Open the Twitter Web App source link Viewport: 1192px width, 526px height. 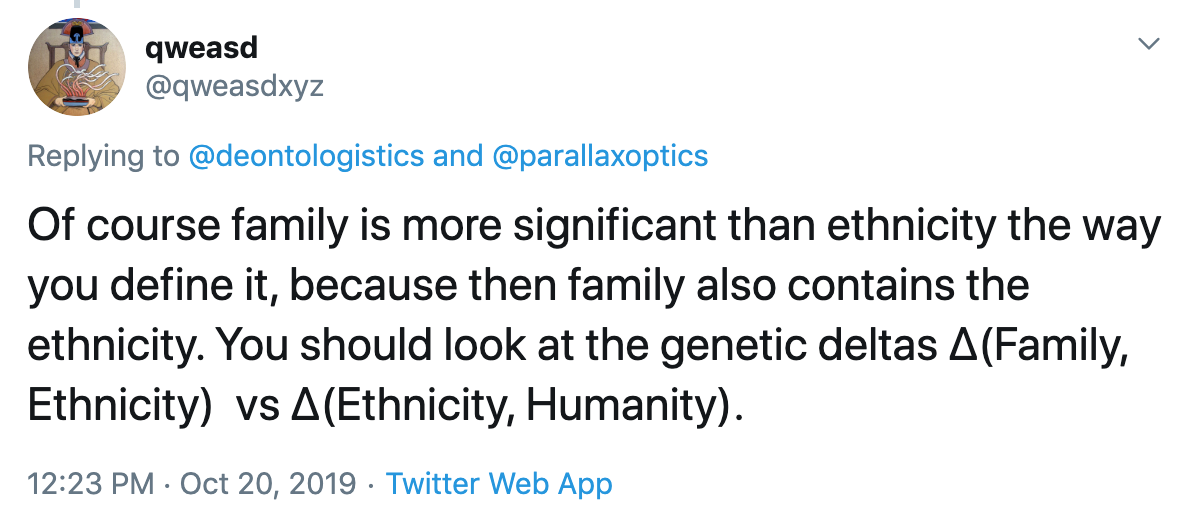[x=499, y=484]
